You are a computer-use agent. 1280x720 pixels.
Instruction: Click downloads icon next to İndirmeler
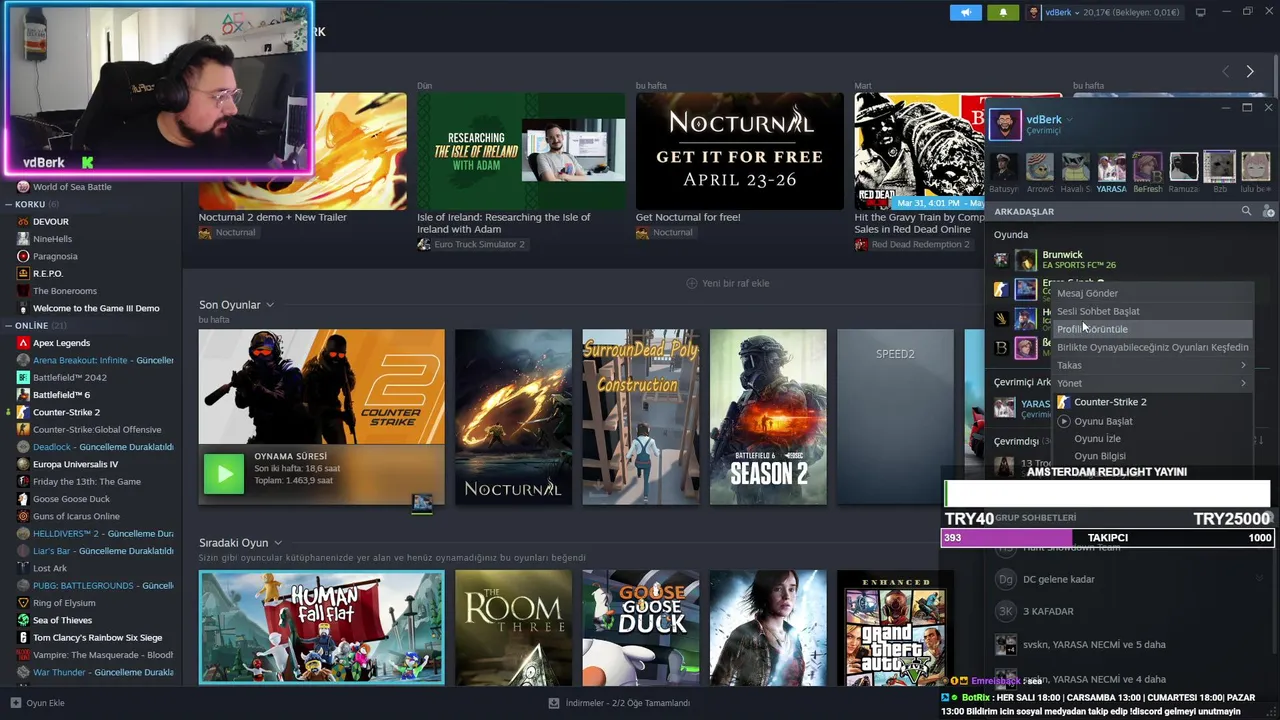click(x=554, y=703)
